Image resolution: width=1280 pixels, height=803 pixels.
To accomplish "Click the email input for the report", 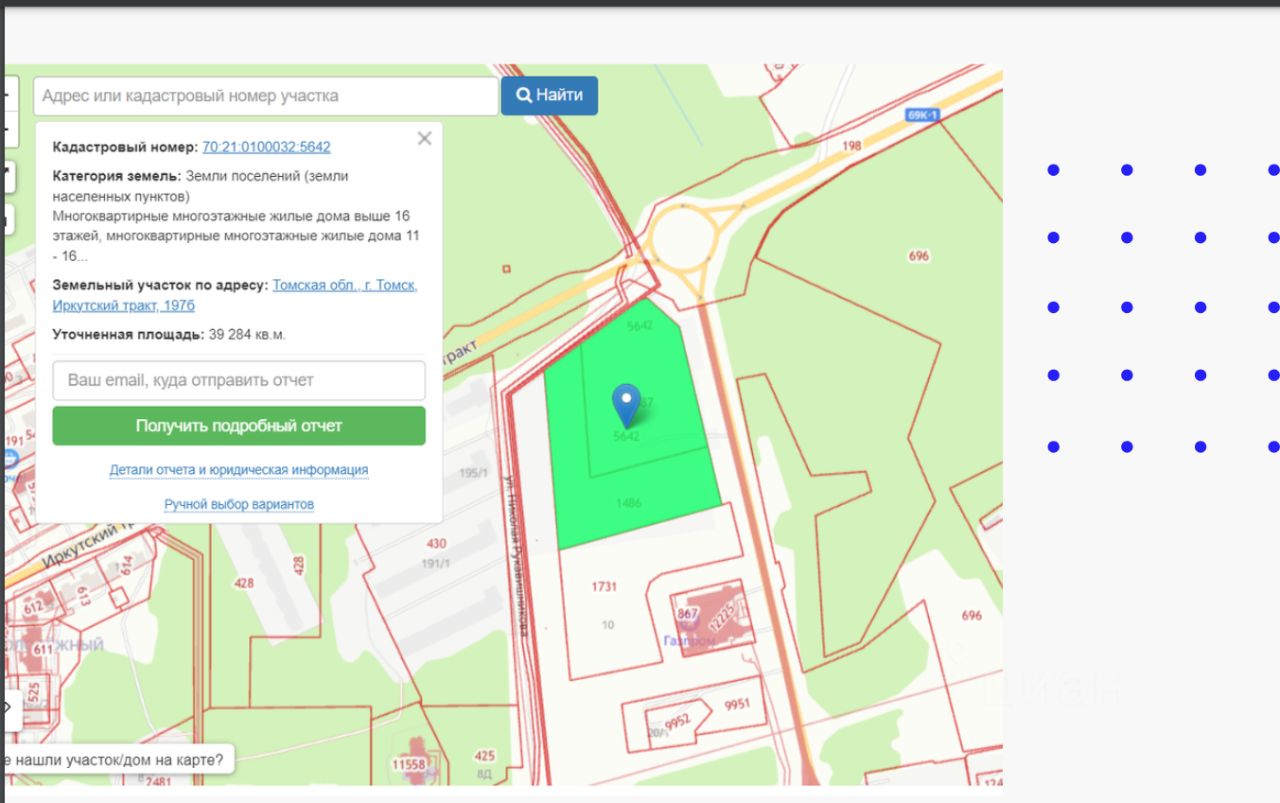I will [x=239, y=381].
